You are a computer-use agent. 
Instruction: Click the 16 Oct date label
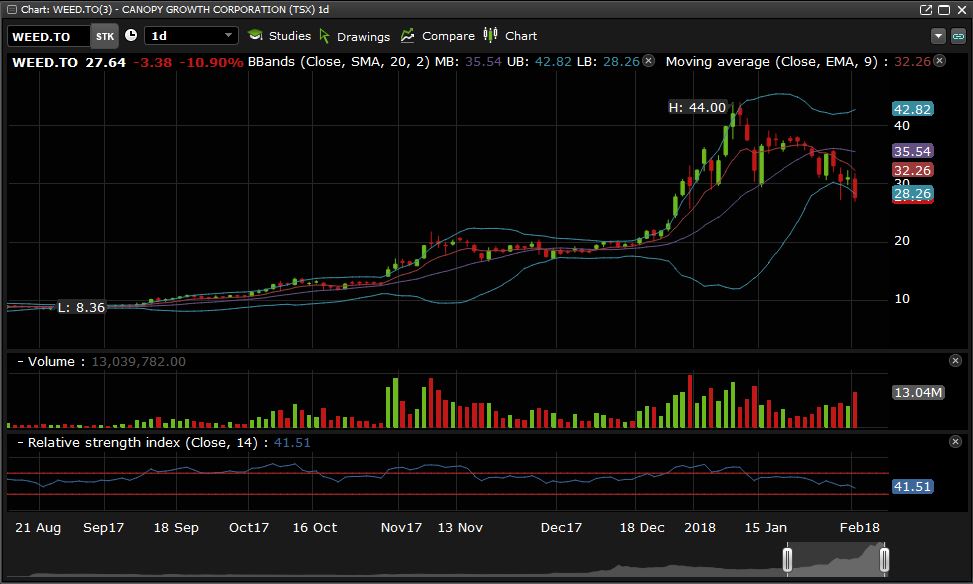315,528
